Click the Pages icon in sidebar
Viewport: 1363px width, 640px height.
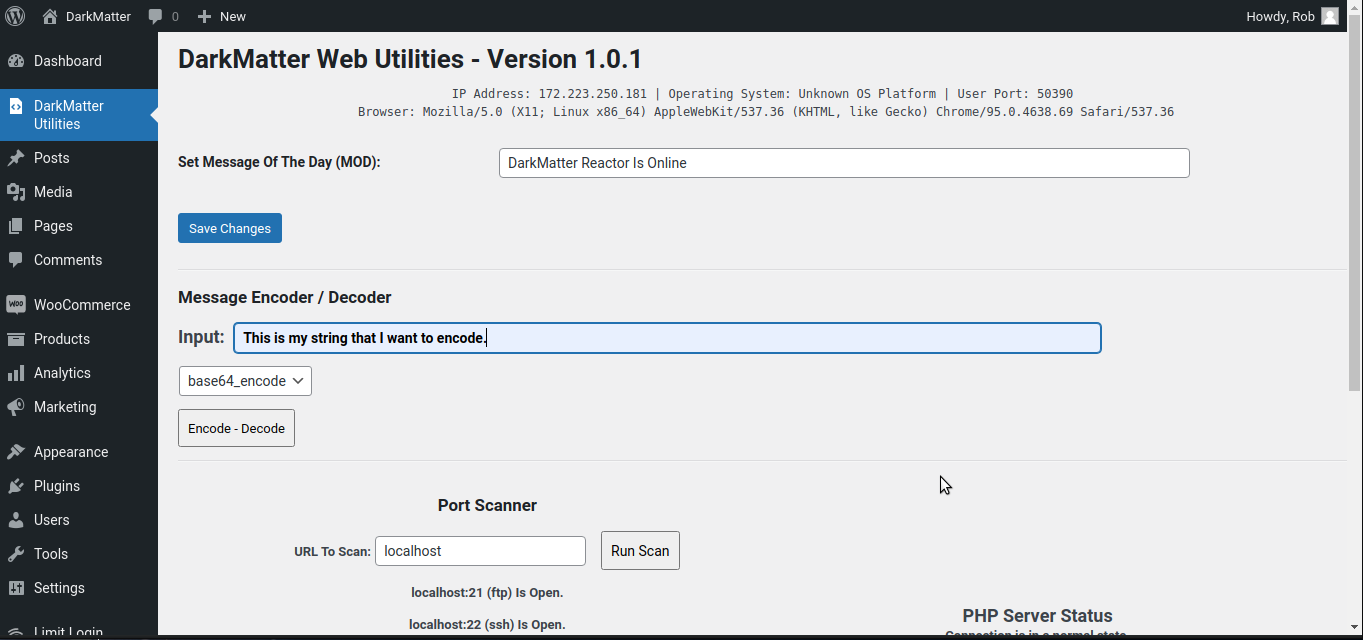15,226
